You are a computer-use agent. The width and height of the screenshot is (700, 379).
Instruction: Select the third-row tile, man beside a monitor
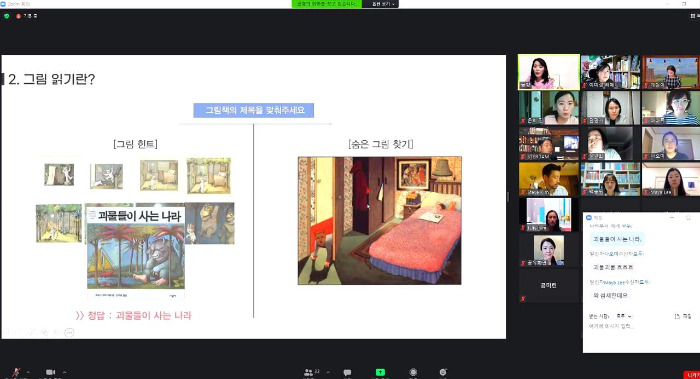[549, 143]
